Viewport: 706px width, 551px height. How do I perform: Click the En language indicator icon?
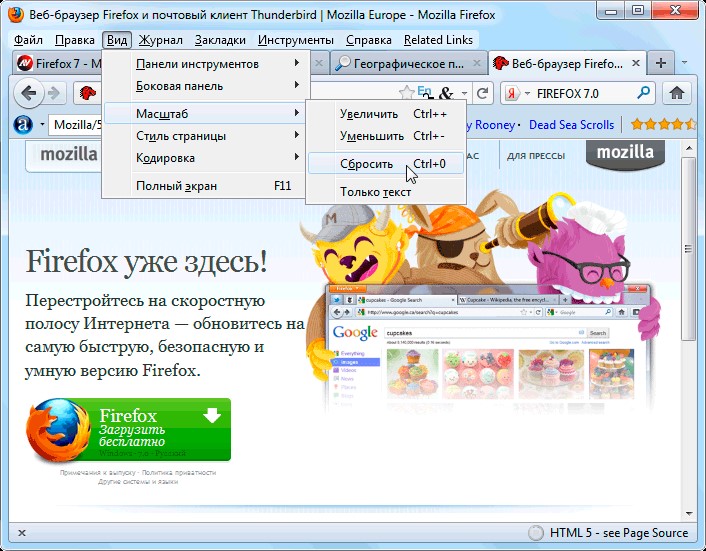[424, 91]
